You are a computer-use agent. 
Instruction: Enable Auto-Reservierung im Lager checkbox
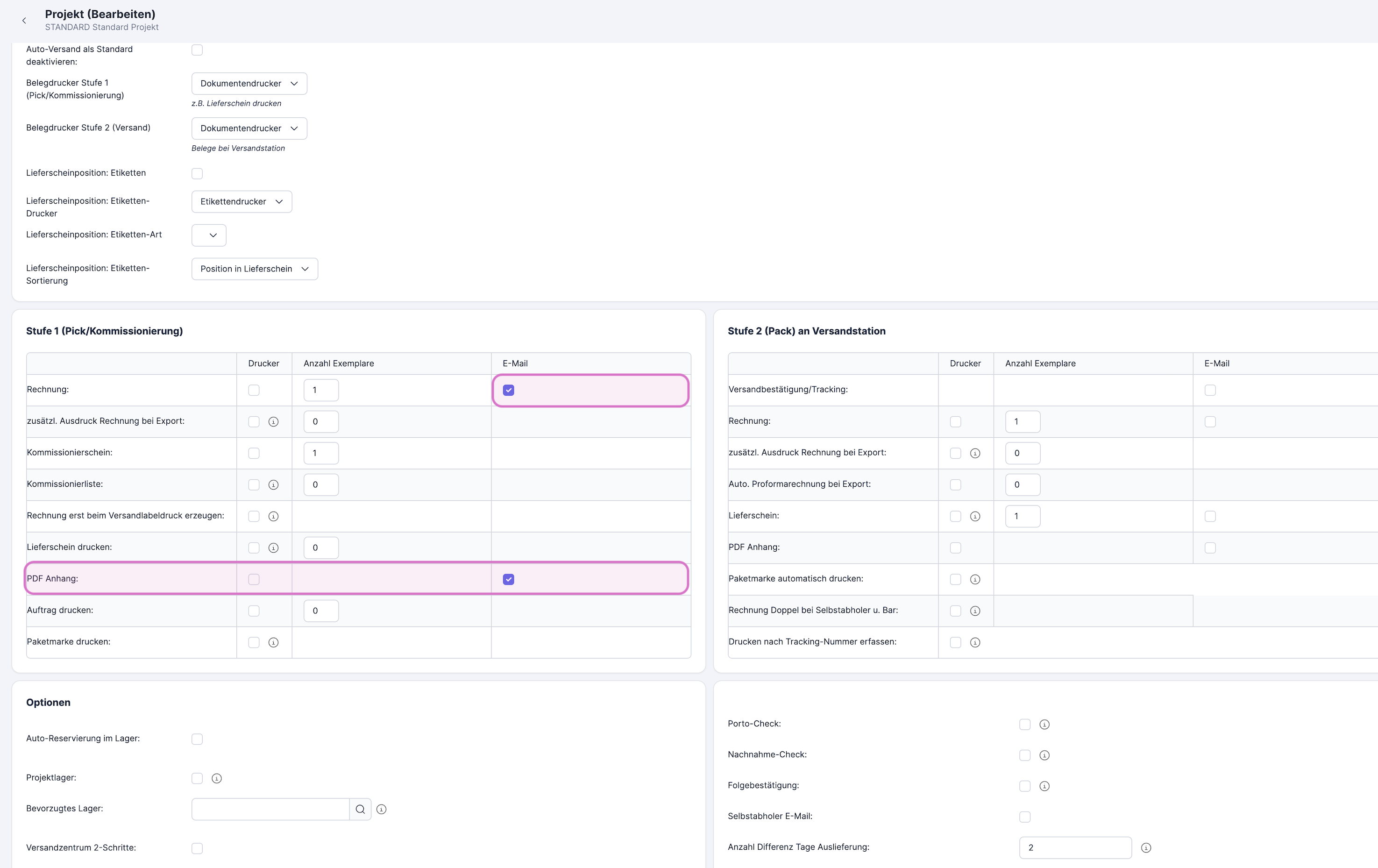pyautogui.click(x=197, y=739)
